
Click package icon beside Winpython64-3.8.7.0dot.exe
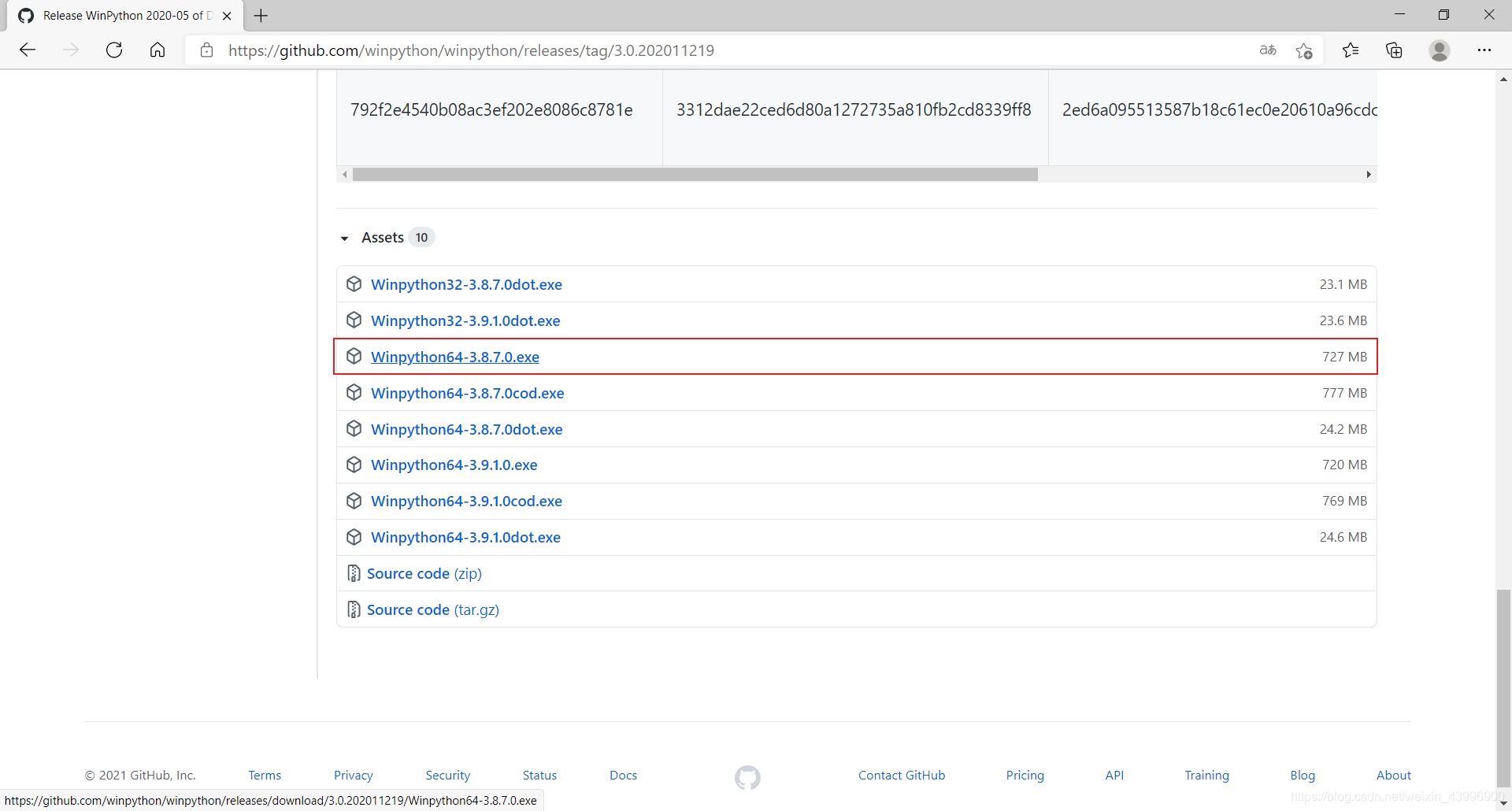354,428
